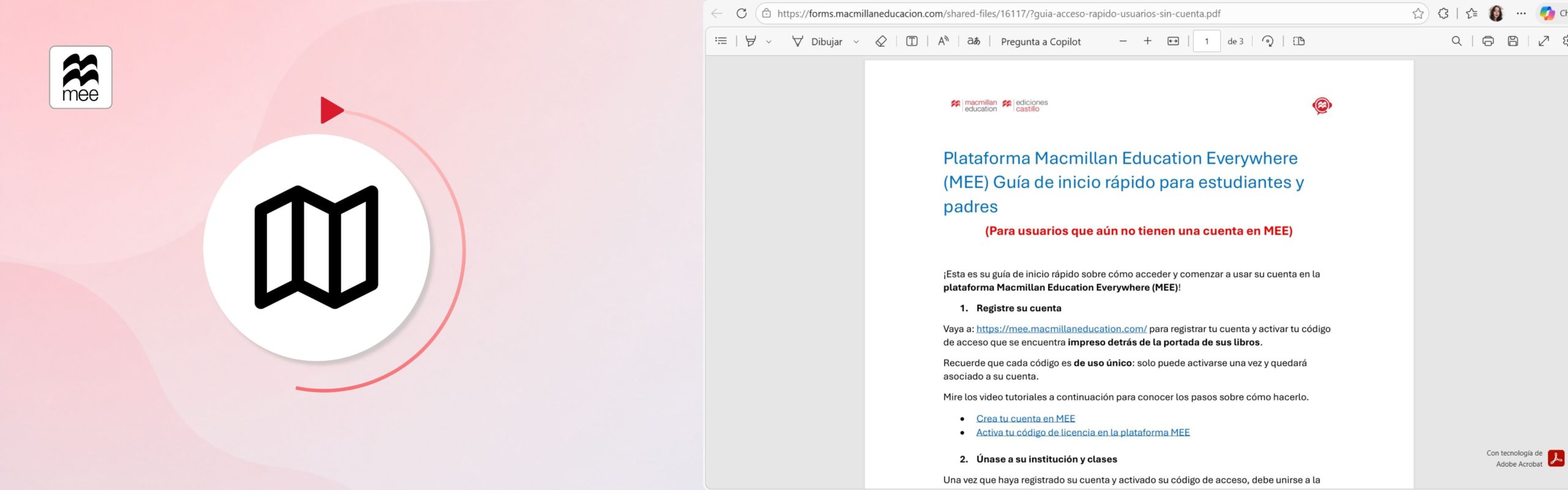1568x490 pixels.
Task: Click the 'de 3' page count text
Action: 1235,41
